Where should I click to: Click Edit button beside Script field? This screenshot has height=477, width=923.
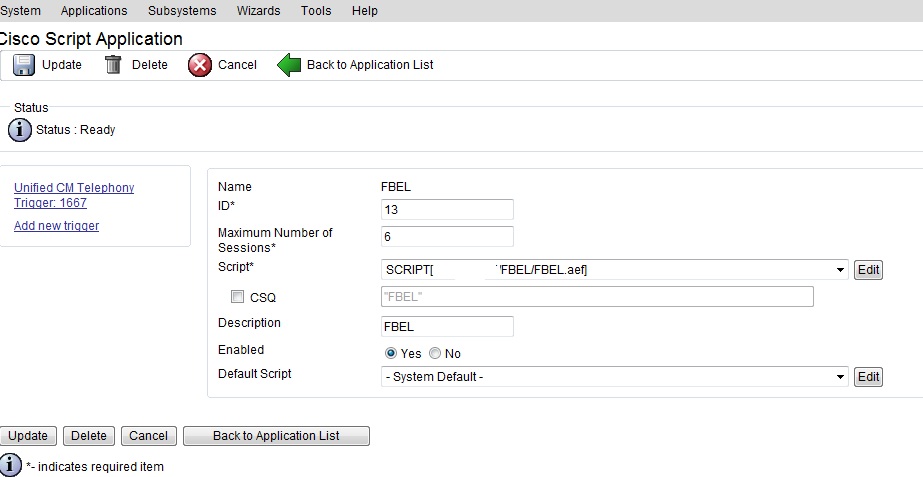coord(868,270)
